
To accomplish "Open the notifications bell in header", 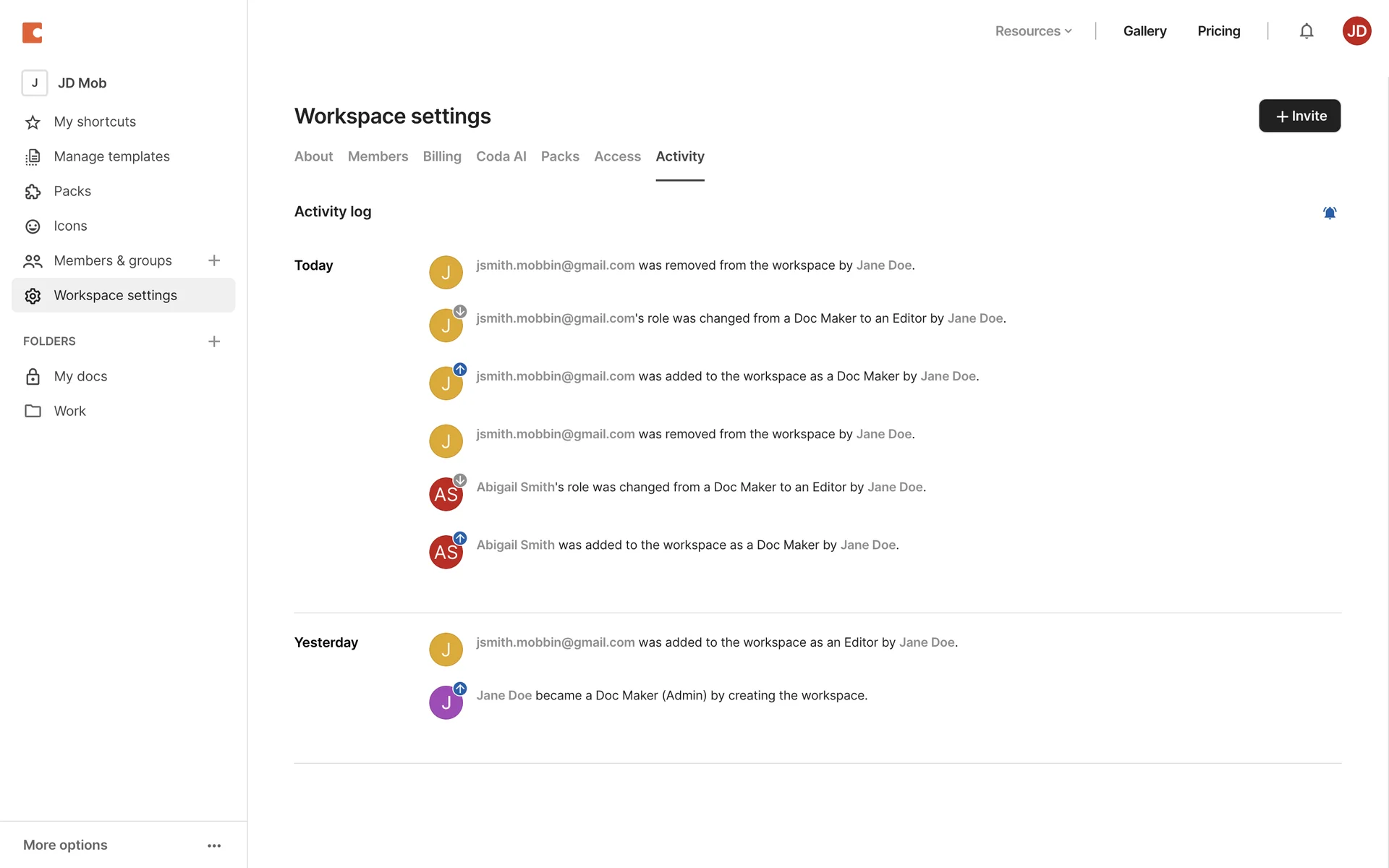I will (1306, 31).
